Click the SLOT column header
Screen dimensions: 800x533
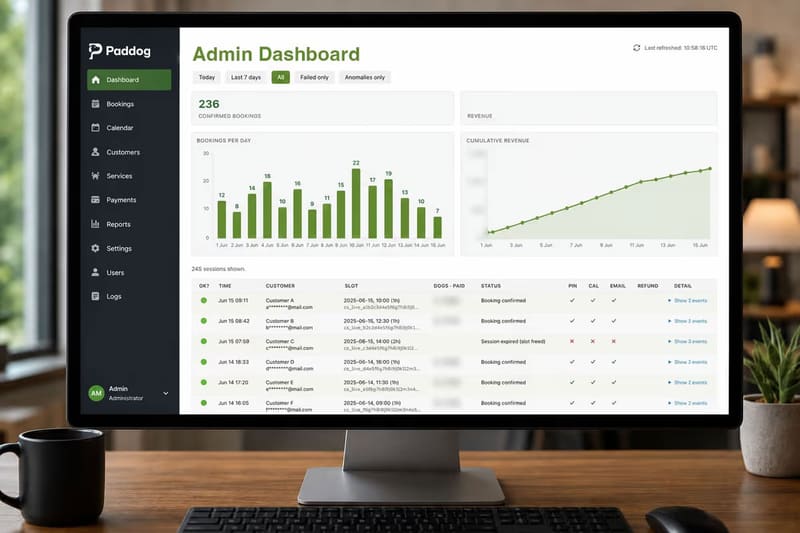351,286
